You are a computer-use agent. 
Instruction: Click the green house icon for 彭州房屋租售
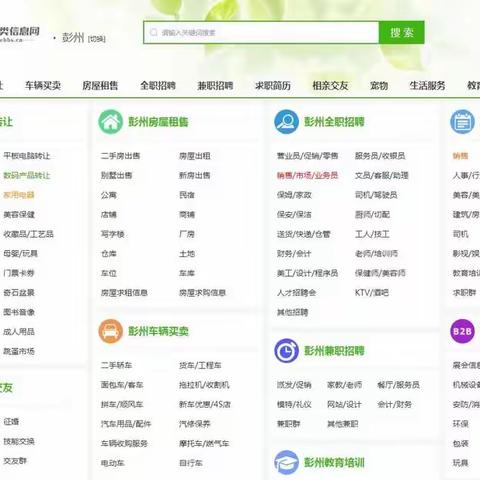coord(111,122)
